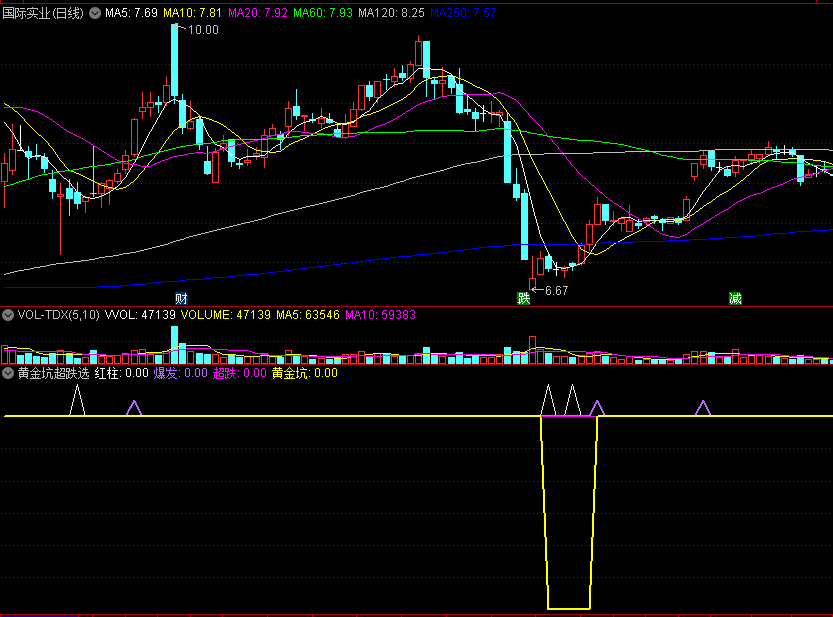Select the 国际实业(日线) chart title
Image resolution: width=833 pixels, height=617 pixels.
click(43, 13)
